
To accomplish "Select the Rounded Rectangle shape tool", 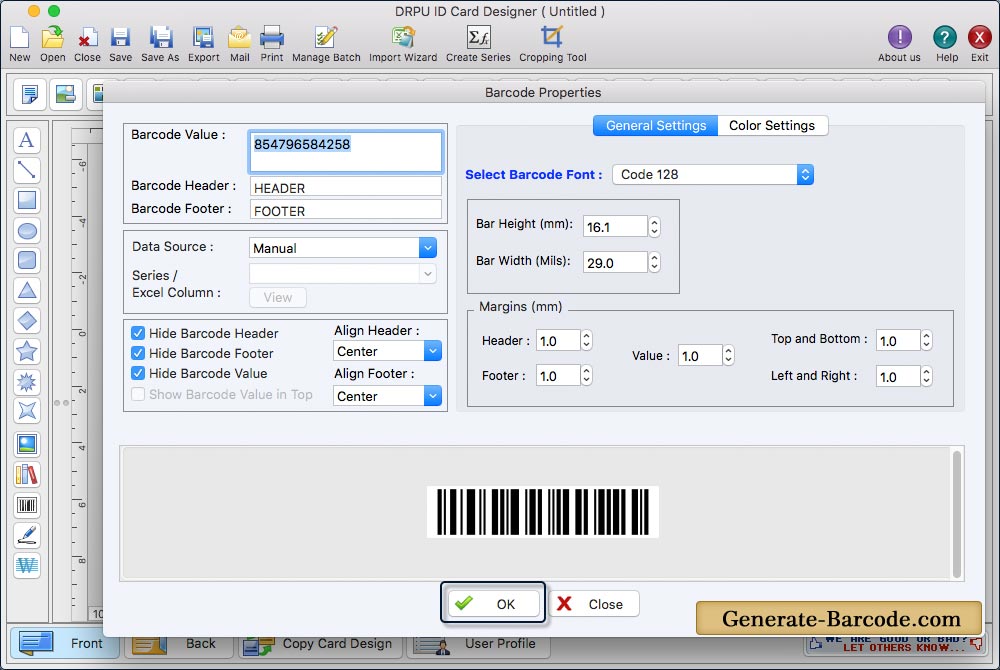I will coord(27,260).
